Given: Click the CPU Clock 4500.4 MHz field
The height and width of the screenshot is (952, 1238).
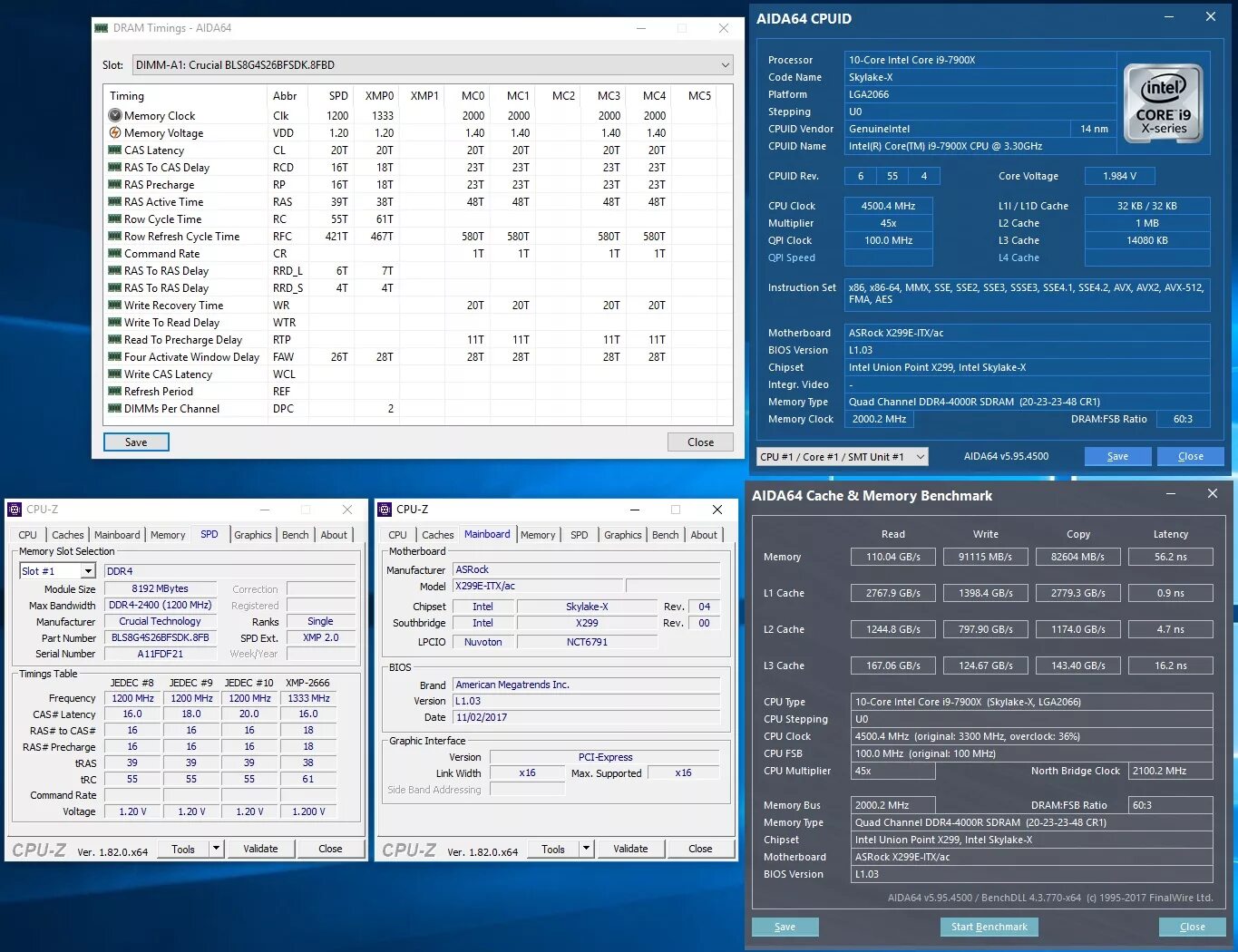Looking at the screenshot, I should (889, 207).
